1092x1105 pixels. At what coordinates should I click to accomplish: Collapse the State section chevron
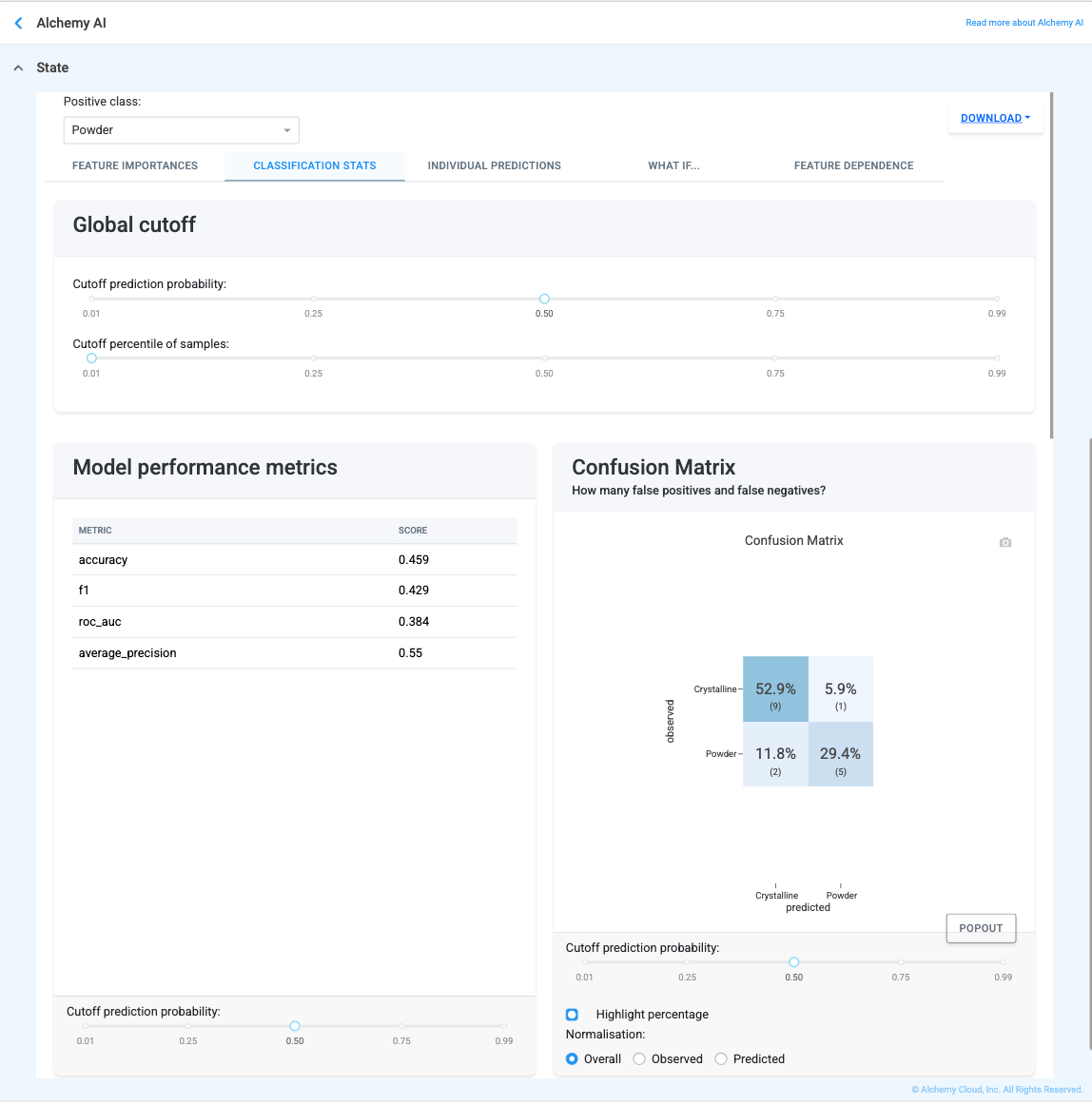tap(19, 68)
